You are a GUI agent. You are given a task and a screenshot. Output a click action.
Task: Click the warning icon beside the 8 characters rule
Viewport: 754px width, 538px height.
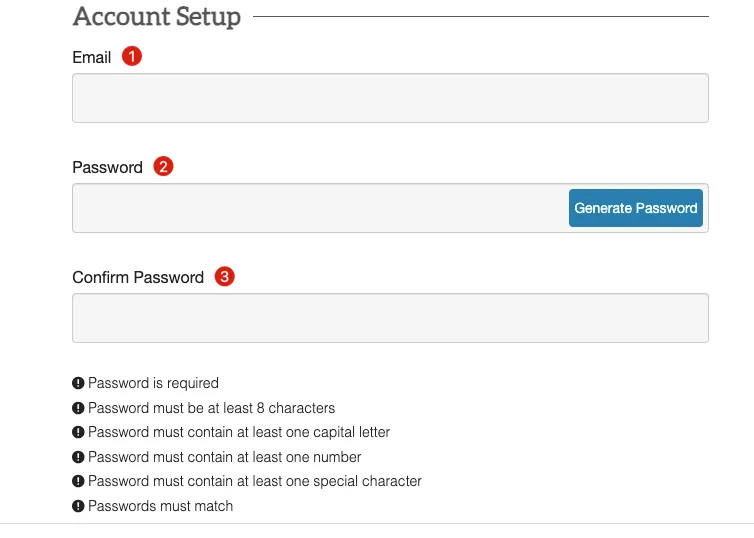point(78,408)
